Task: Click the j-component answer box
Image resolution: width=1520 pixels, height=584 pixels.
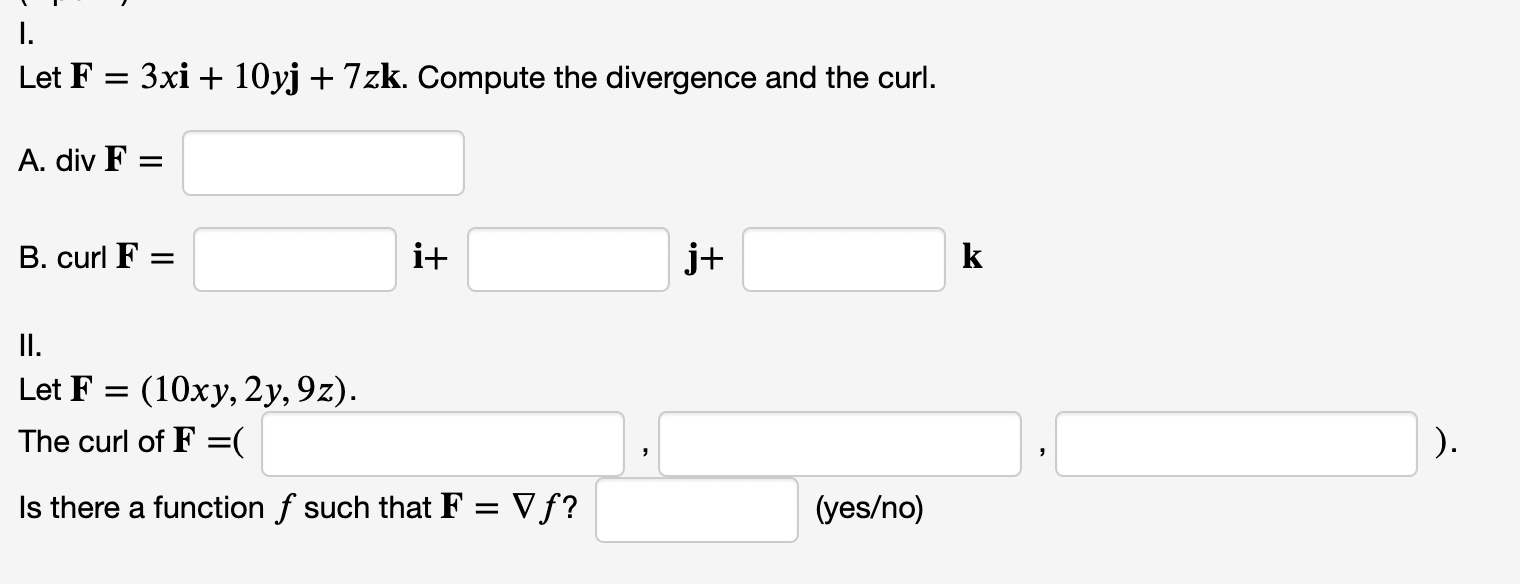Action: coord(567,259)
